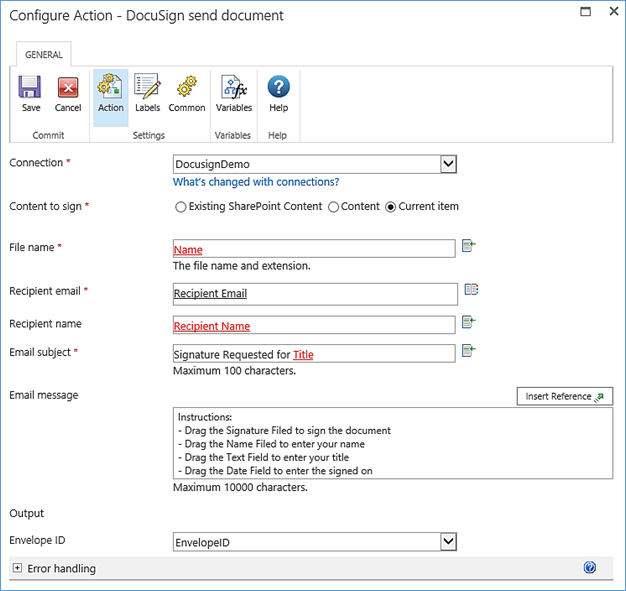This screenshot has height=591, width=626.
Task: Click into the Email subject field
Action: tap(314, 353)
